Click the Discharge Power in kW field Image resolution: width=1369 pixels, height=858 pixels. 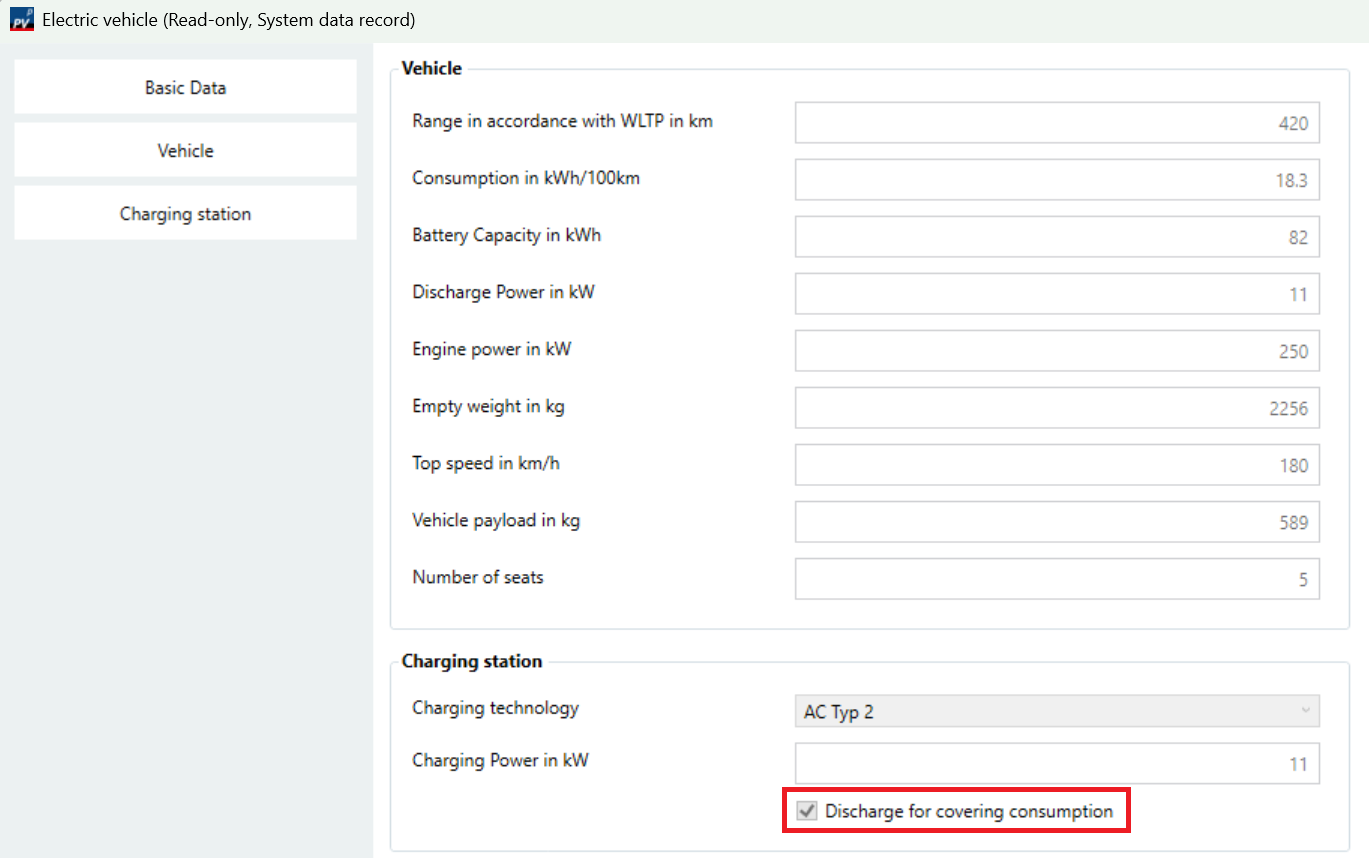(x=1057, y=294)
